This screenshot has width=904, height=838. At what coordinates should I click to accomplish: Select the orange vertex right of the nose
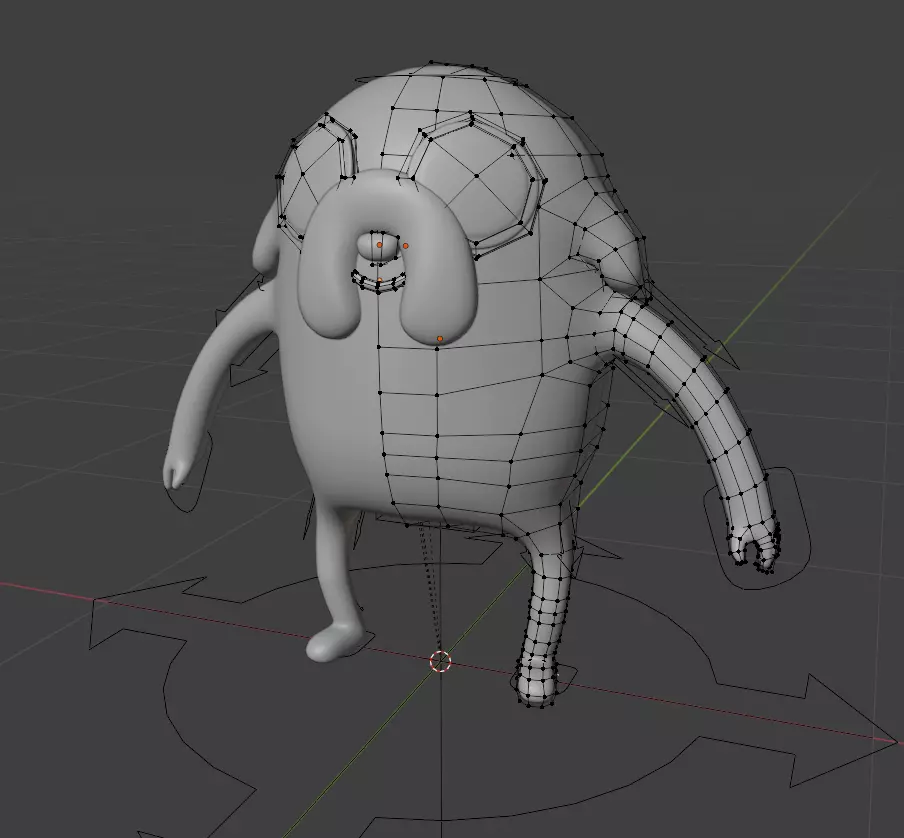click(405, 246)
